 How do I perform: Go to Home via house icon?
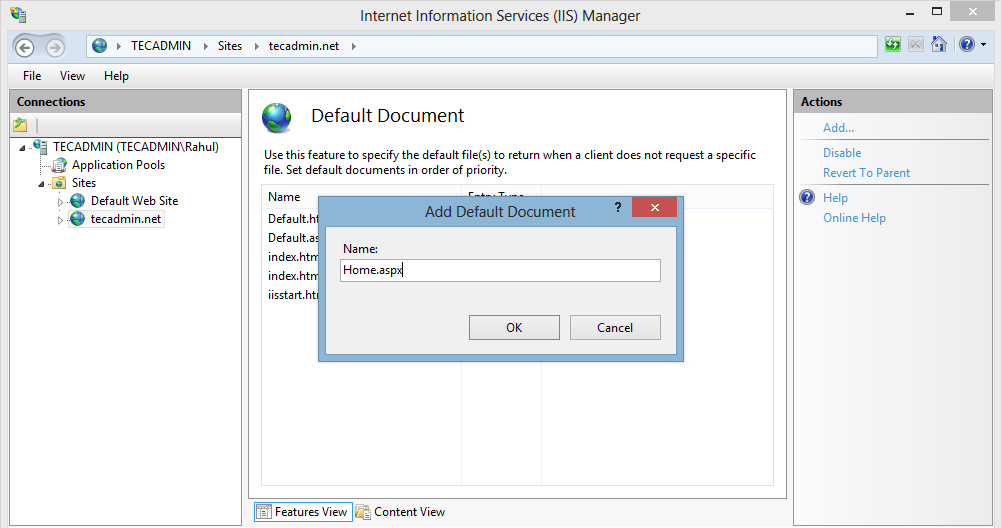939,44
